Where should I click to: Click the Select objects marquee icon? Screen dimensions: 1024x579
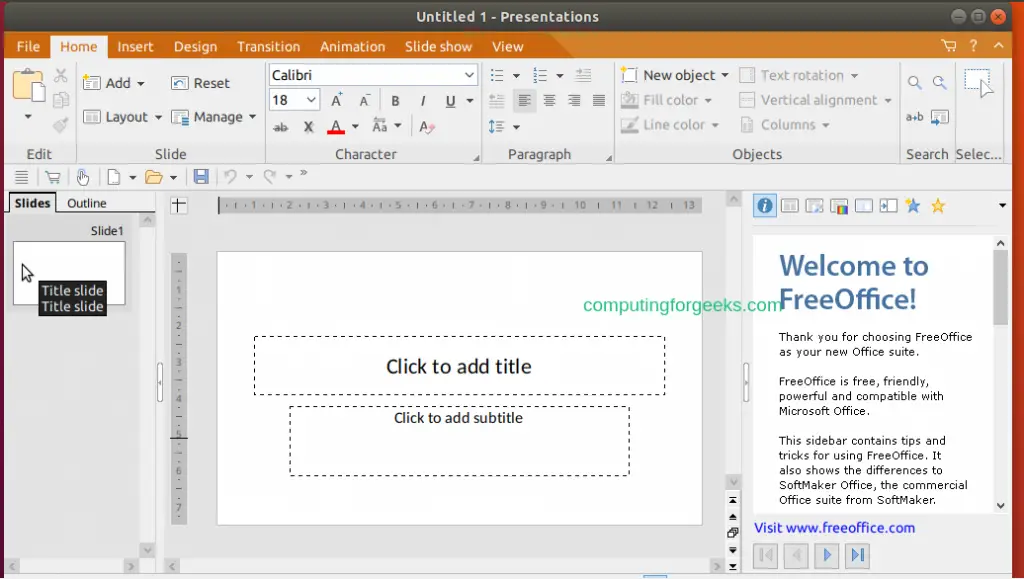coord(978,82)
